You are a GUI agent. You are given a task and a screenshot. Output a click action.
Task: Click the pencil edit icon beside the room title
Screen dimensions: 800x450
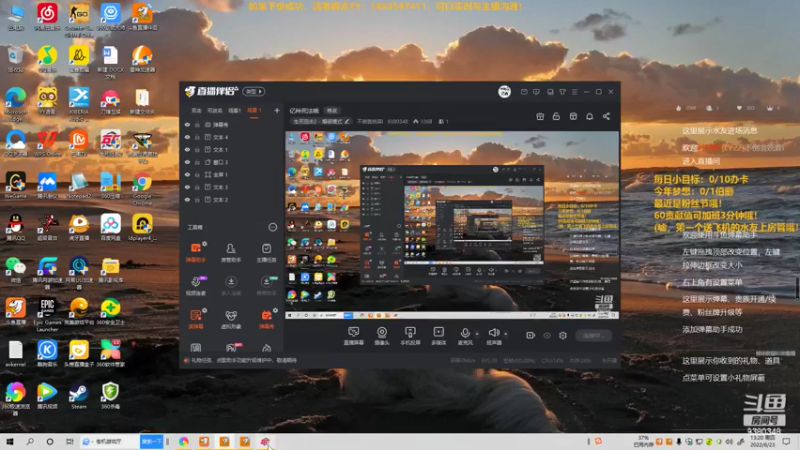click(x=347, y=121)
